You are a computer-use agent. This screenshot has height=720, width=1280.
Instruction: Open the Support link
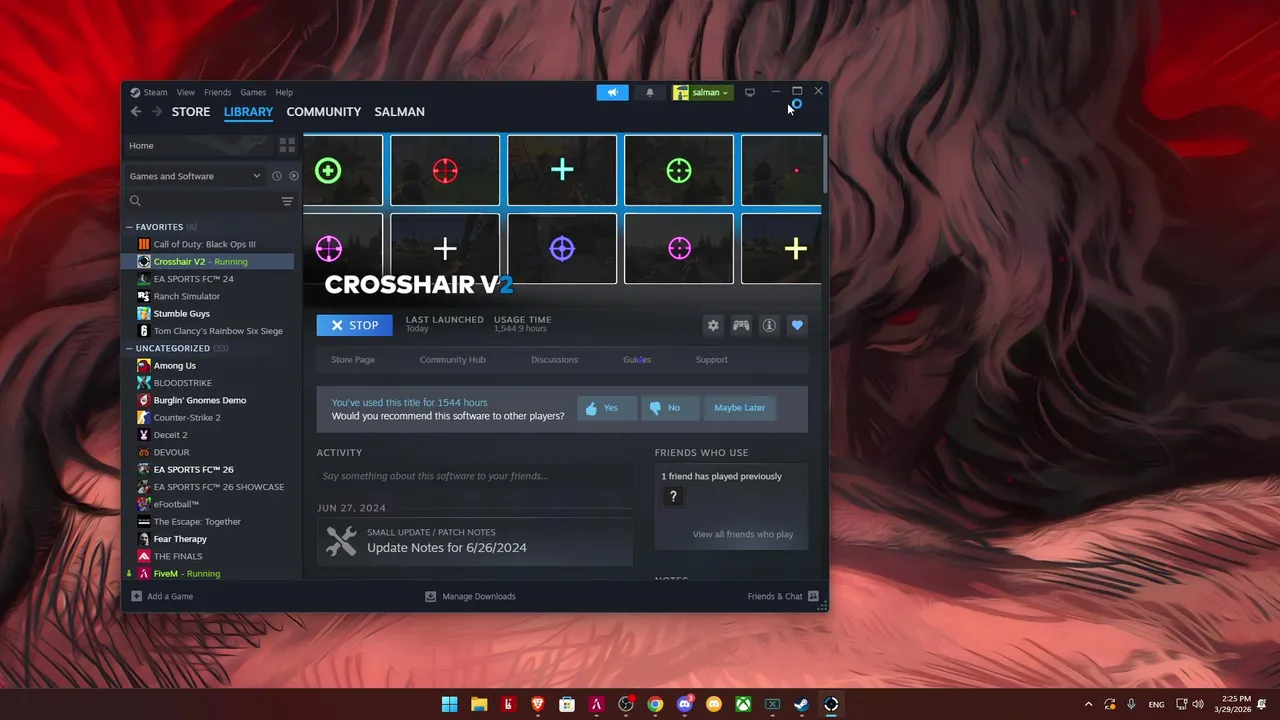(711, 360)
